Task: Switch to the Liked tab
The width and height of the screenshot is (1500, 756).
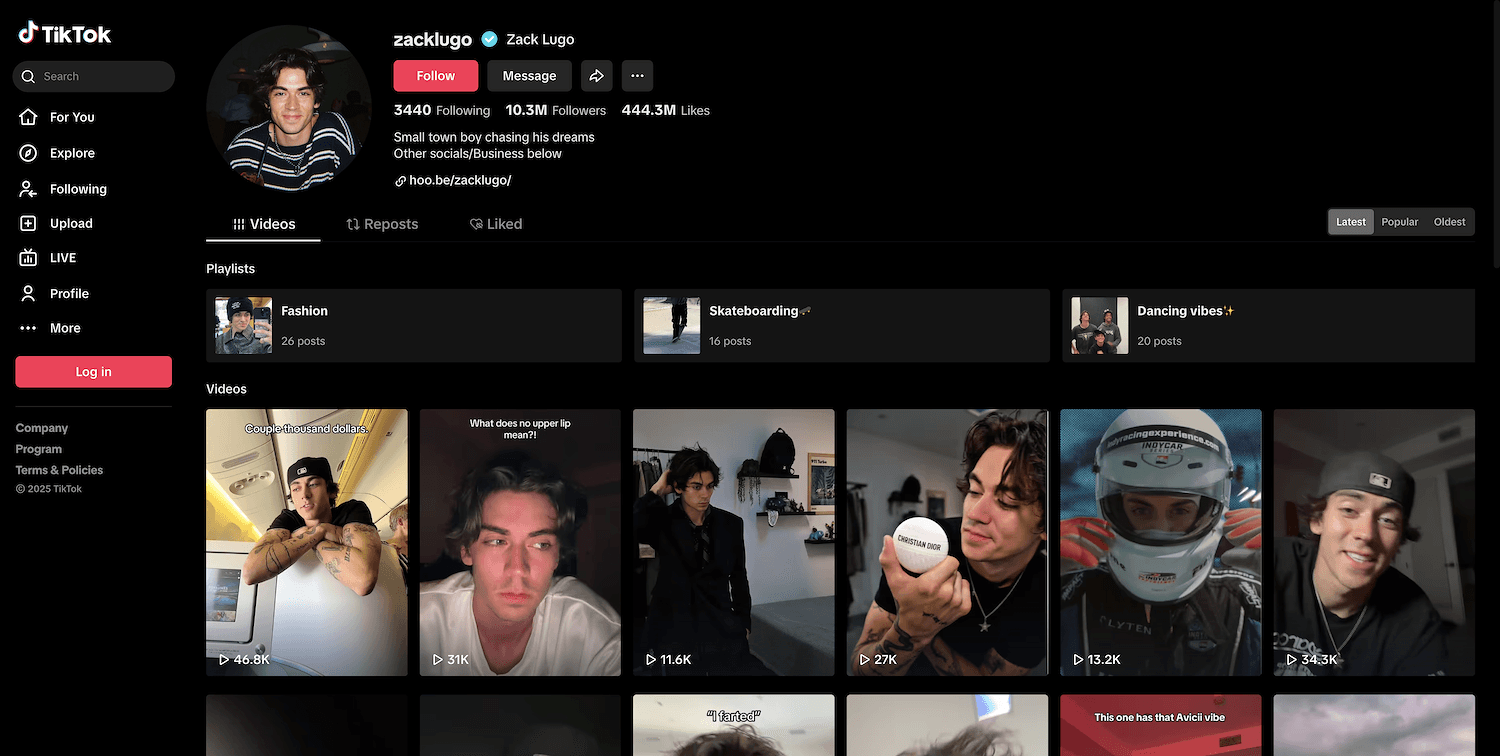Action: tap(496, 224)
